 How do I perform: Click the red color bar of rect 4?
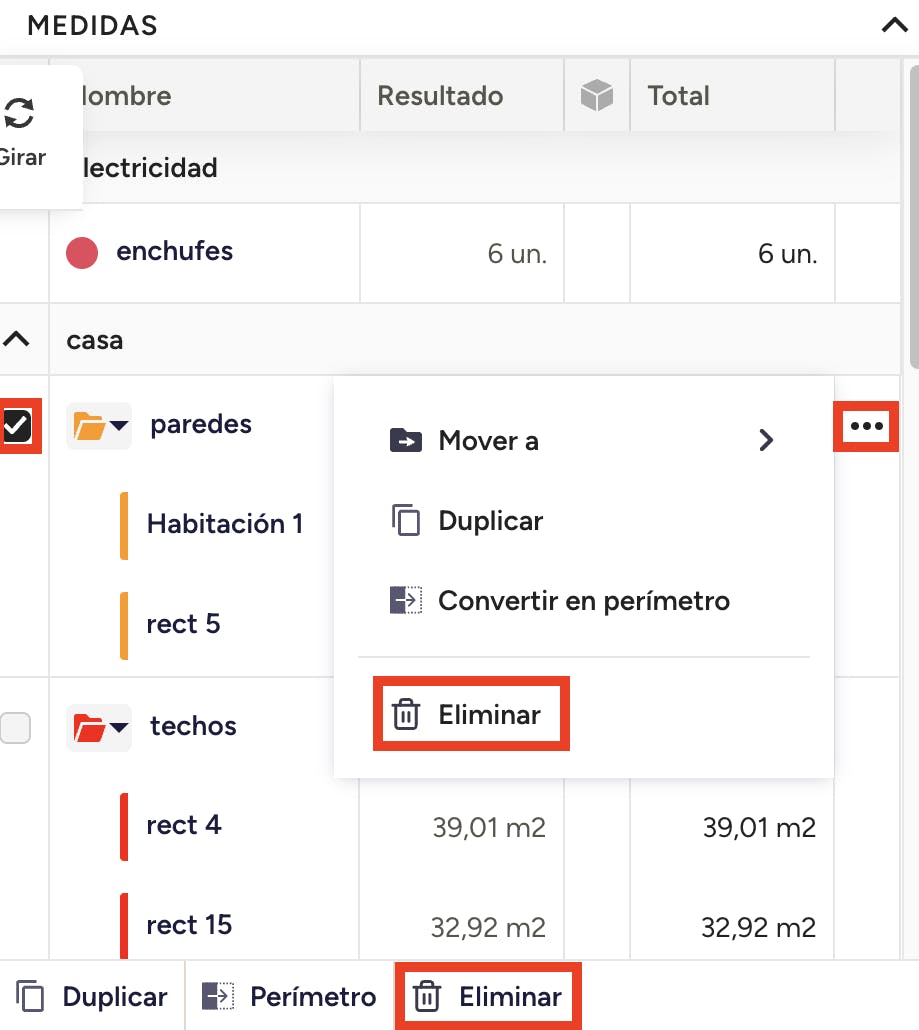point(123,826)
